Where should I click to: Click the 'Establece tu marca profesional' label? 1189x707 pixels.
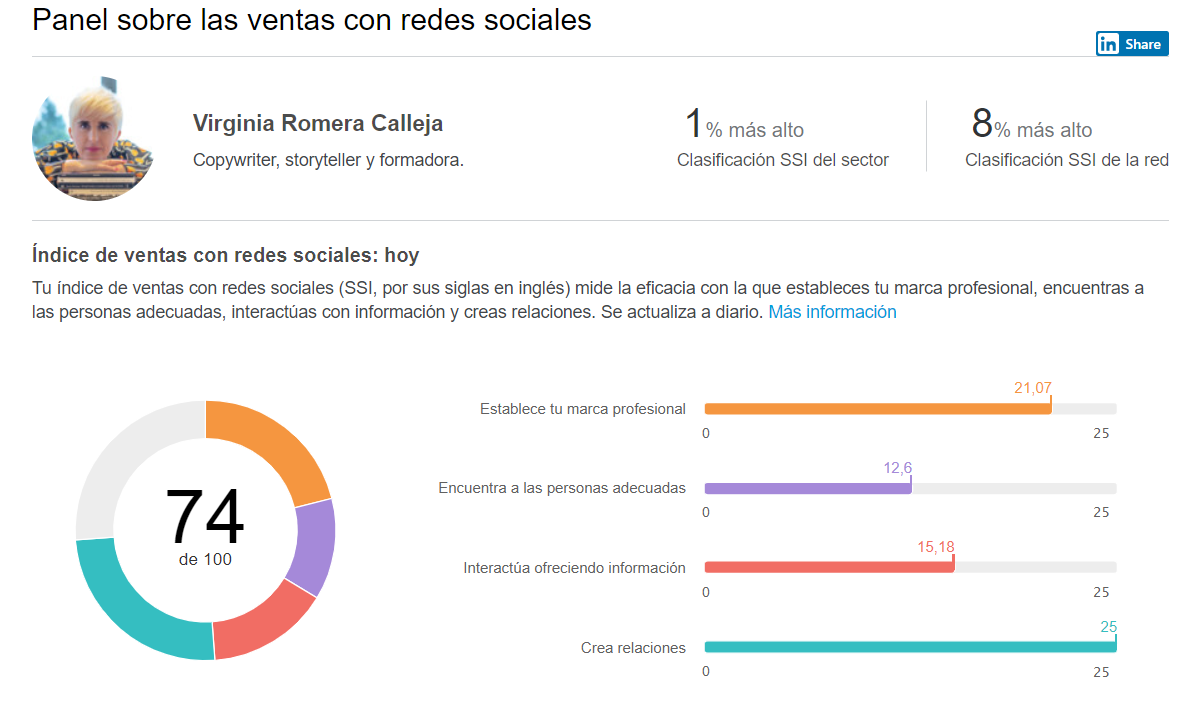click(x=582, y=409)
